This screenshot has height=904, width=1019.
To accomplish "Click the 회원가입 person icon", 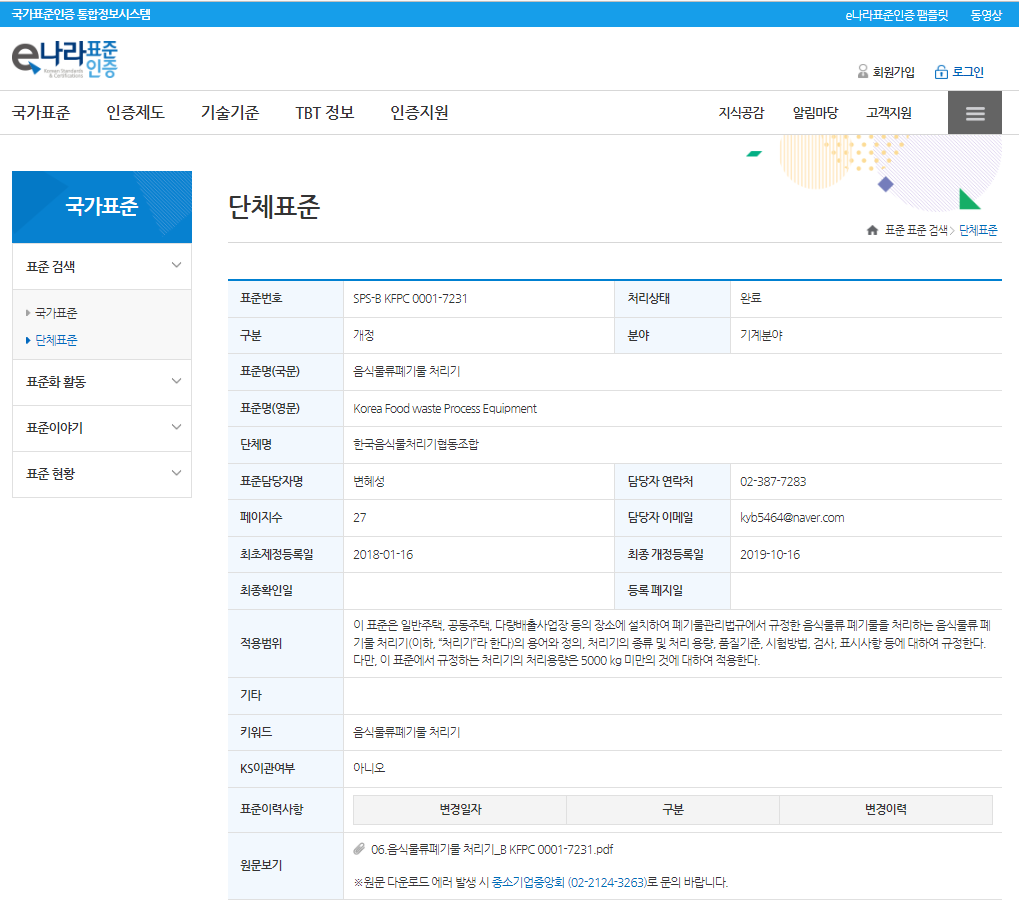I will [863, 72].
